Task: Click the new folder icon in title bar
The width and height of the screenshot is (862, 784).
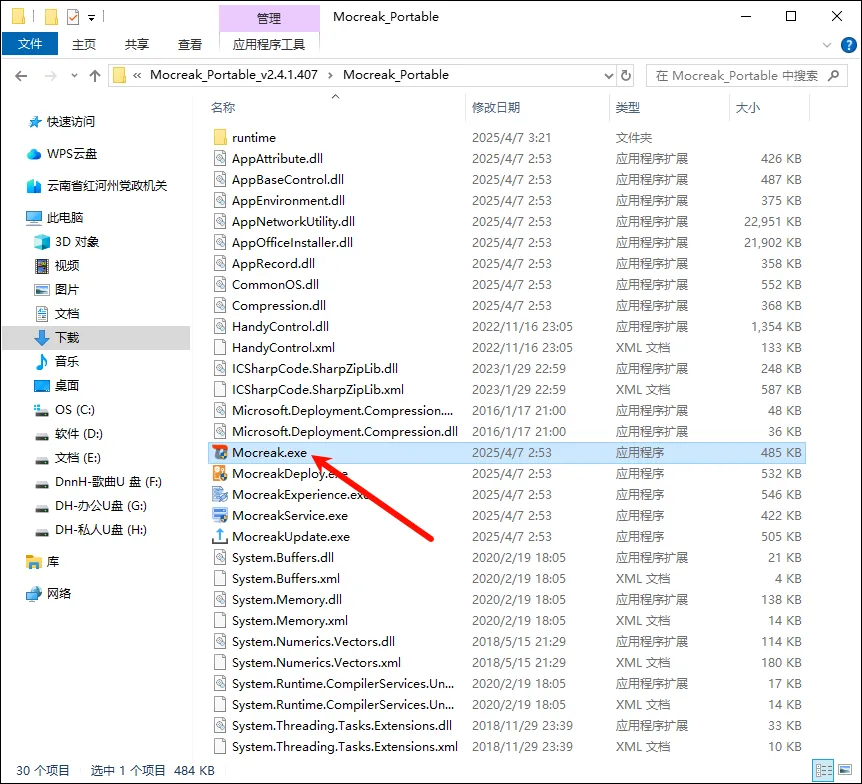Action: coord(51,17)
